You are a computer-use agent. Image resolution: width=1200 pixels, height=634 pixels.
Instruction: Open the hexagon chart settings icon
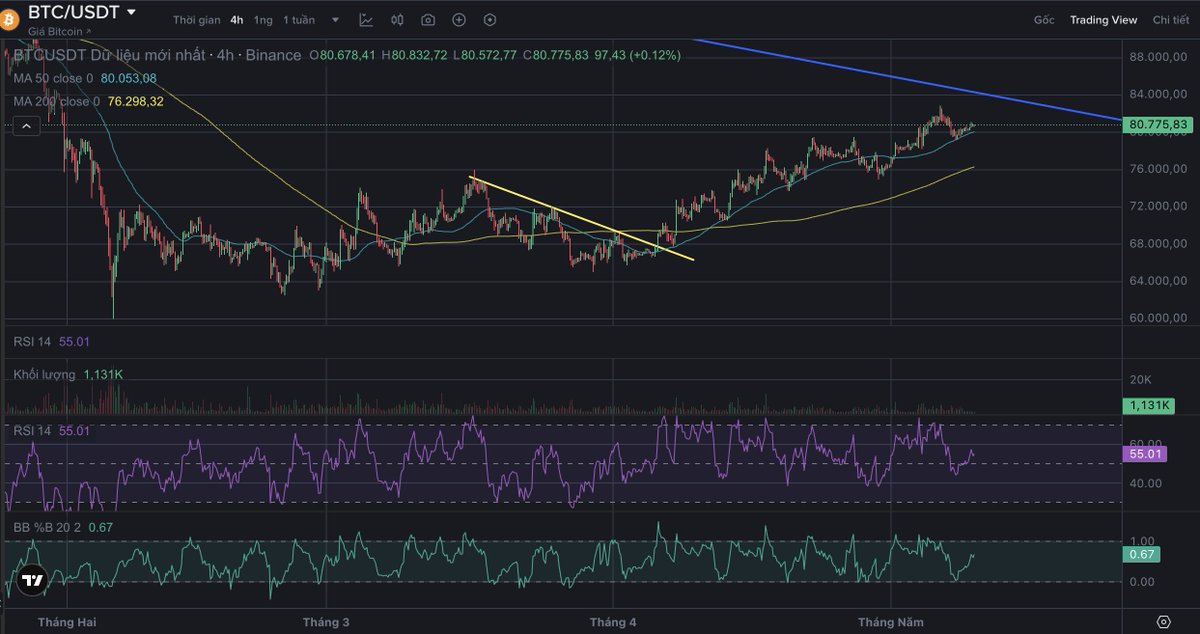489,20
